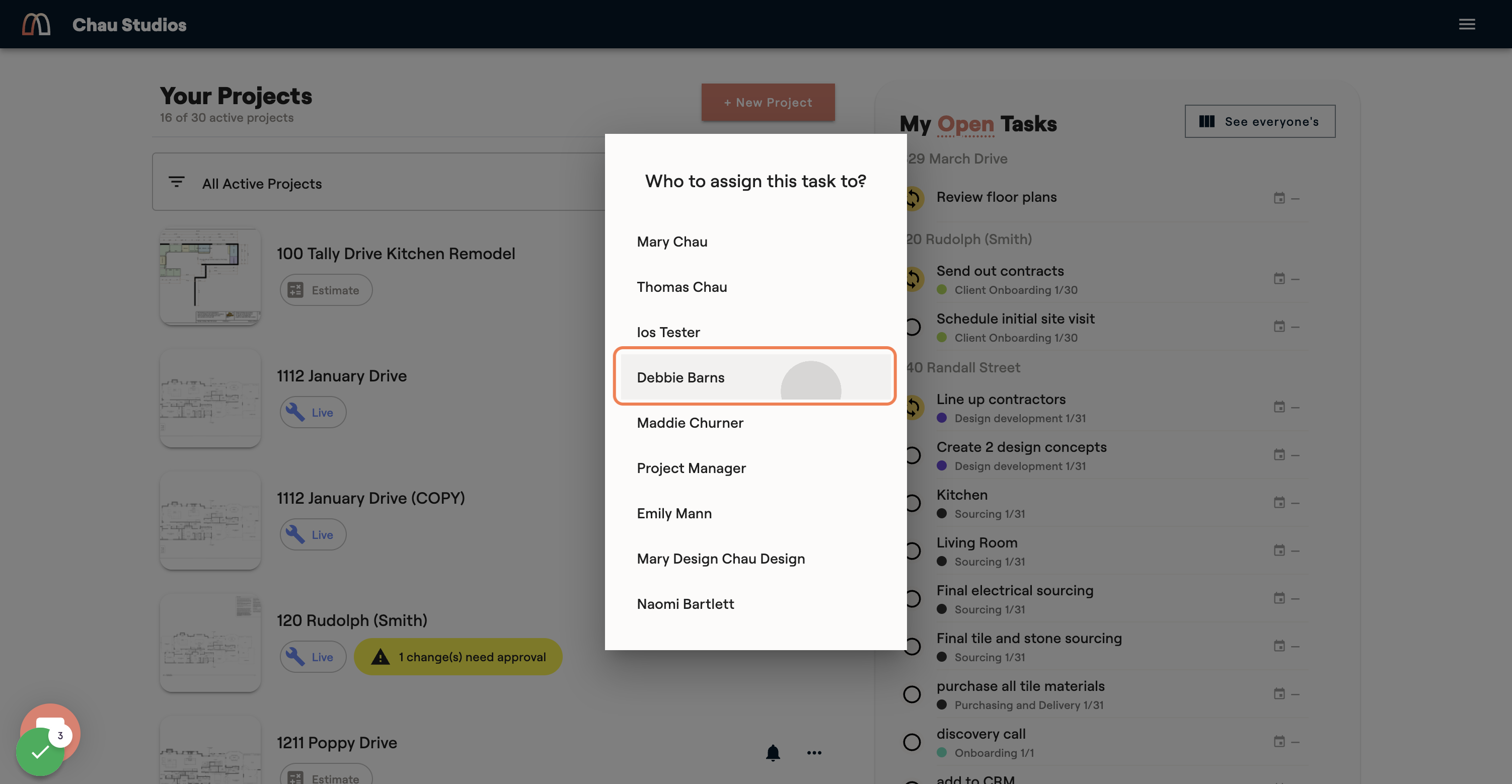Assign the task to Project Manager
Viewport: 1512px width, 784px height.
click(x=755, y=468)
